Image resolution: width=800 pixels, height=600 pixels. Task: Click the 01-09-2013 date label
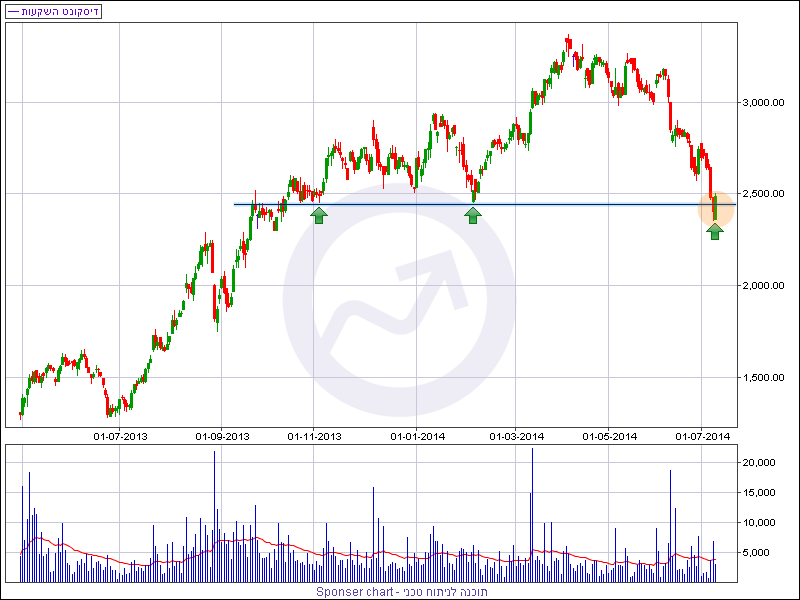[222, 436]
